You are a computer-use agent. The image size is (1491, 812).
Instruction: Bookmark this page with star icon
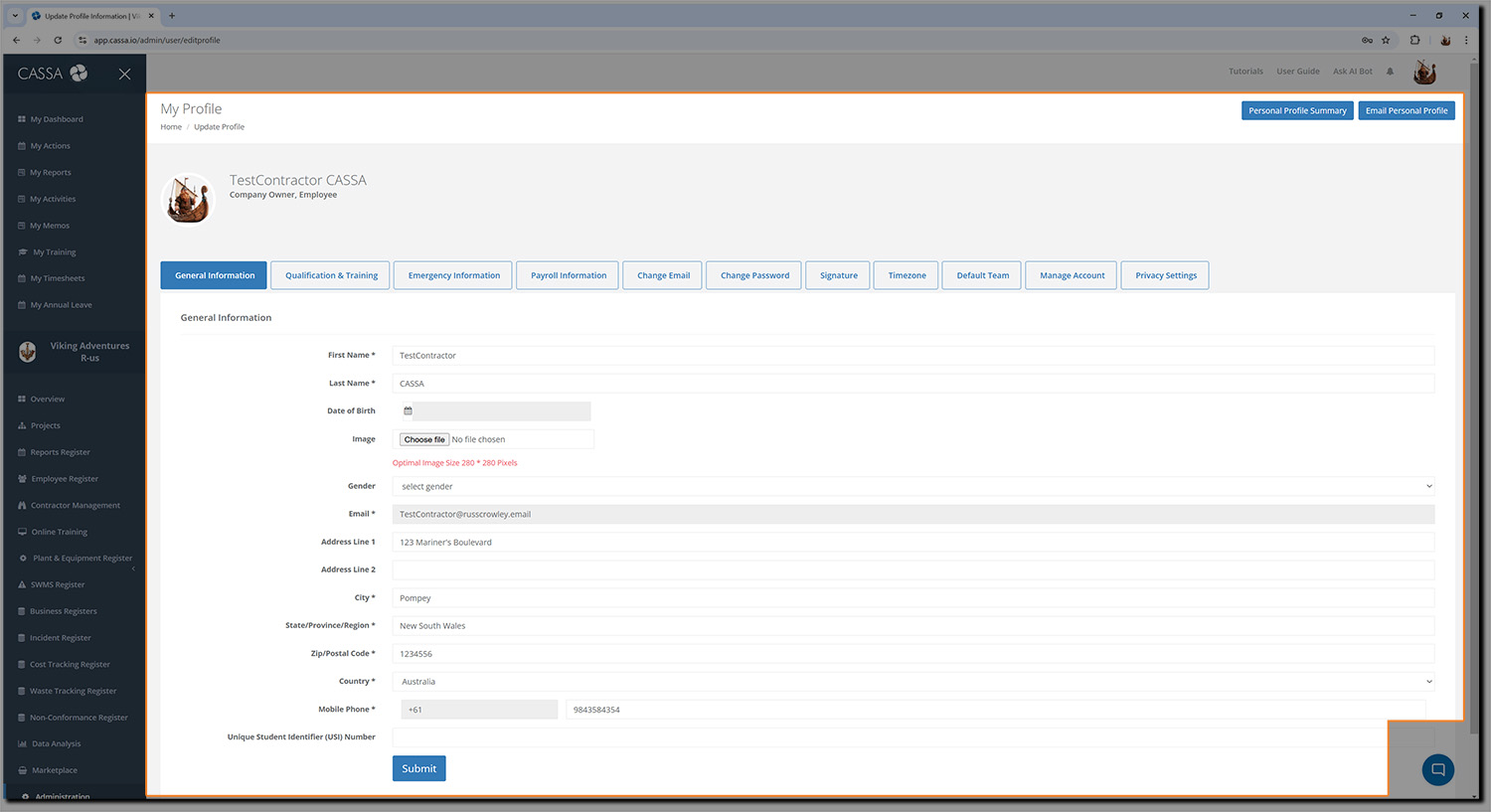pos(1386,40)
